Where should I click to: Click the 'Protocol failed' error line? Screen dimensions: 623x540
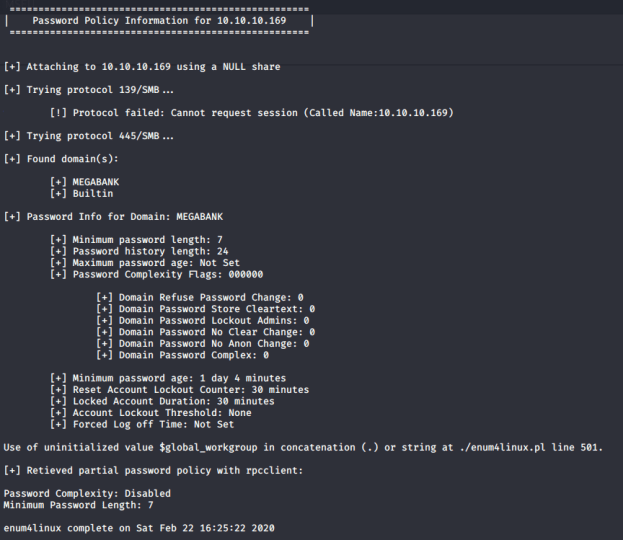[x=252, y=113]
